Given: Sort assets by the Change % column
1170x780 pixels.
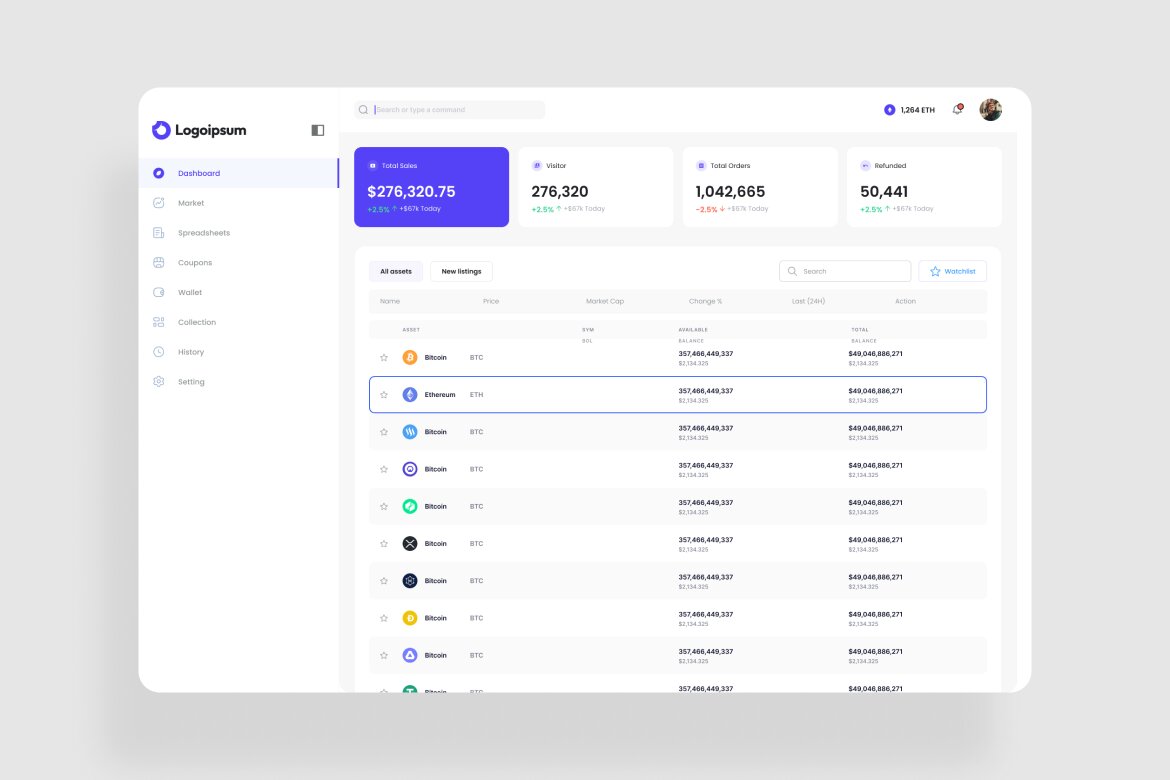Looking at the screenshot, I should 705,301.
